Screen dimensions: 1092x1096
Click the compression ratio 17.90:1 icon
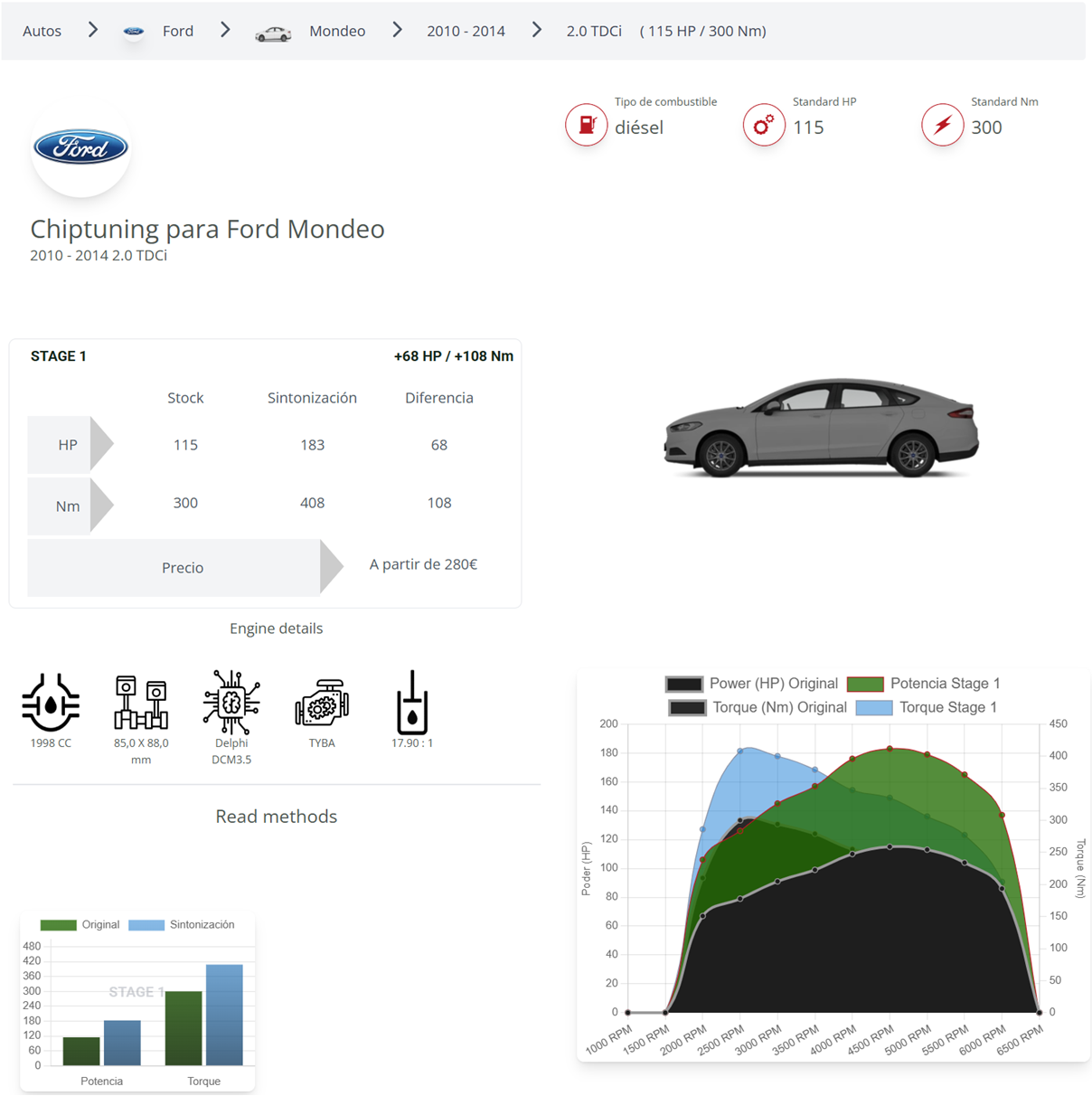pos(412,702)
